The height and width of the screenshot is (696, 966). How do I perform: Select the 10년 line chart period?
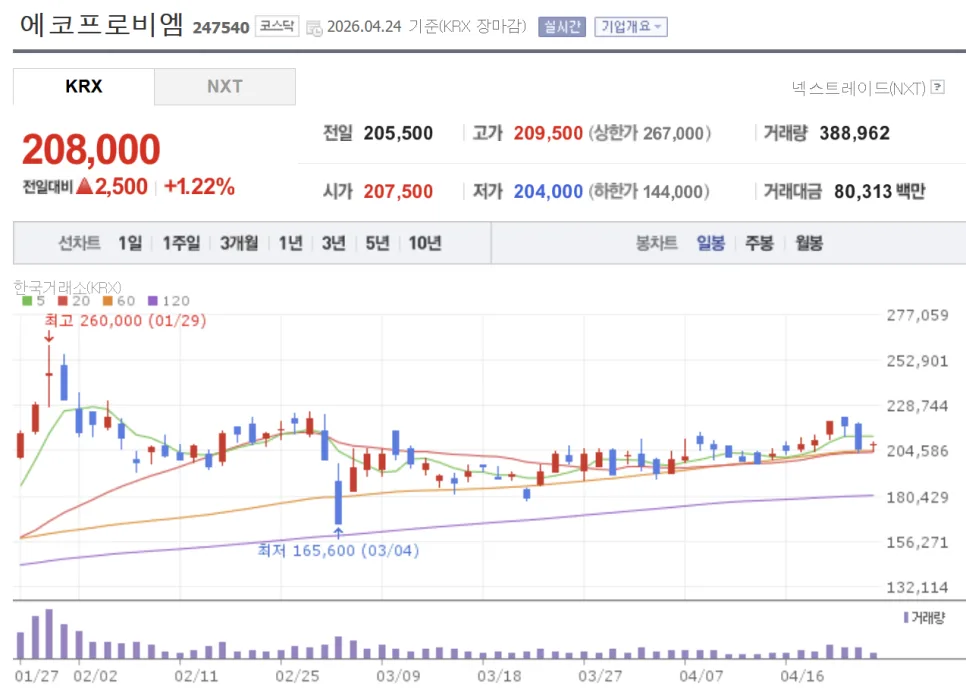tap(425, 243)
